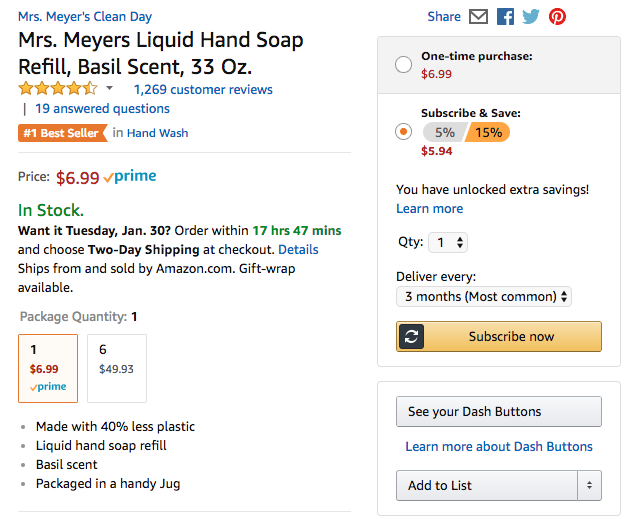This screenshot has height=519, width=627.
Task: Choose the 6-pack package quantity option
Action: click(x=116, y=367)
